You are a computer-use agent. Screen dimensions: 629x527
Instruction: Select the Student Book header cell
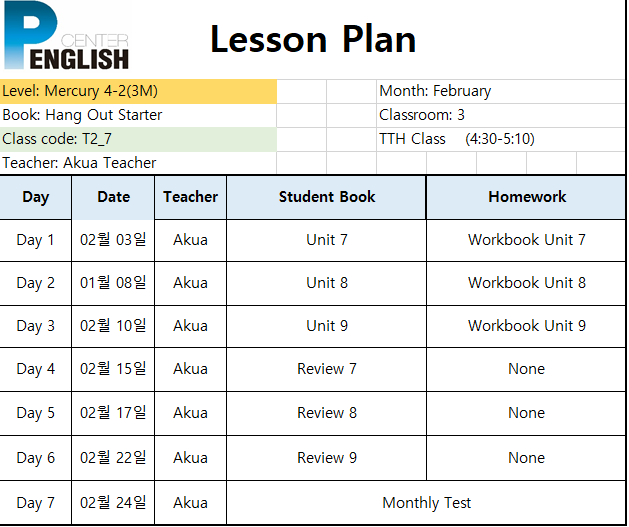327,197
